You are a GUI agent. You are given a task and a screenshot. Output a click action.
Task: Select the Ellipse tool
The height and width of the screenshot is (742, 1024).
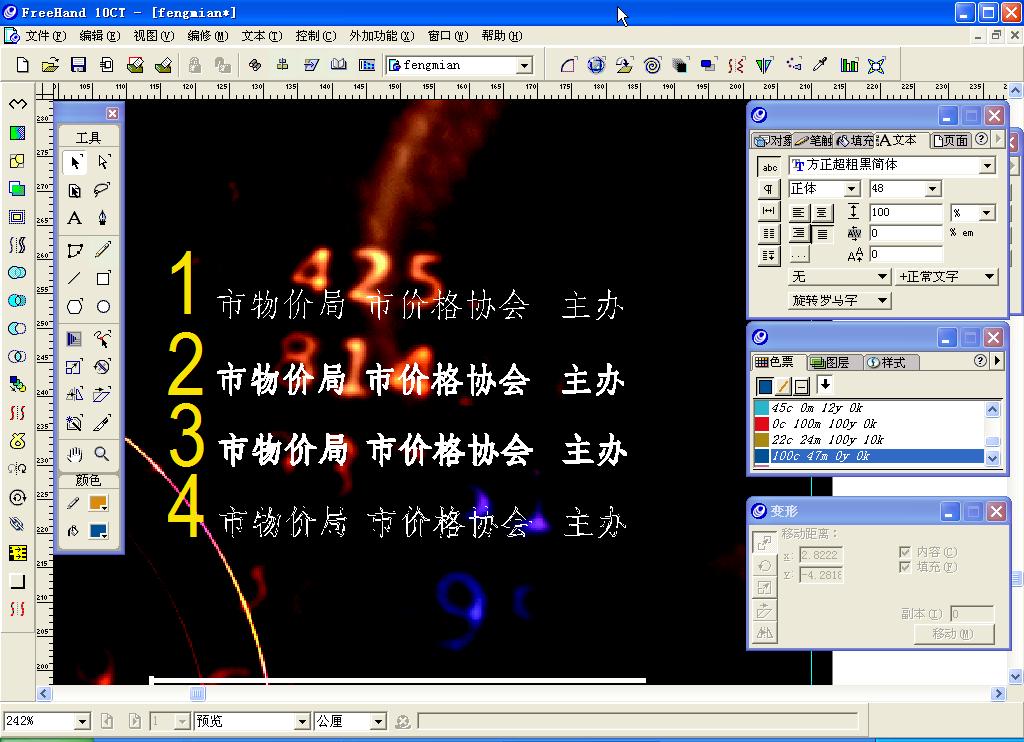tap(103, 306)
